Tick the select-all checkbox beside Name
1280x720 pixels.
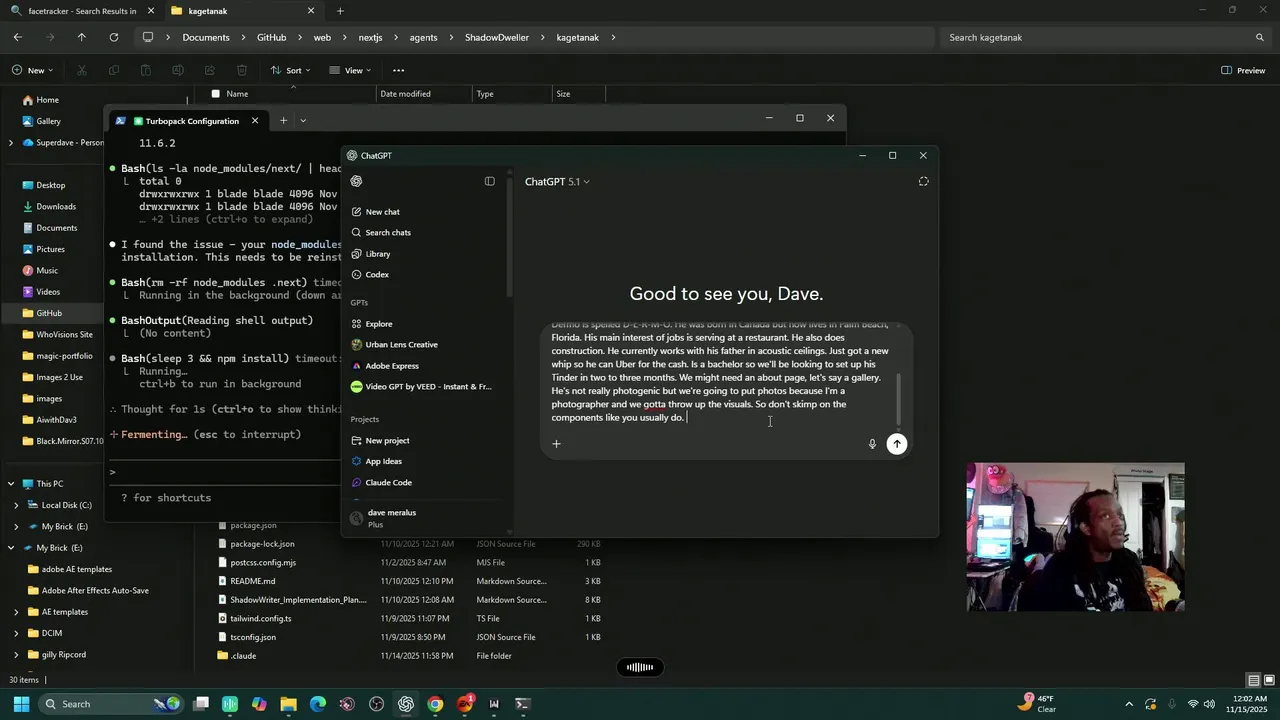pyautogui.click(x=215, y=94)
